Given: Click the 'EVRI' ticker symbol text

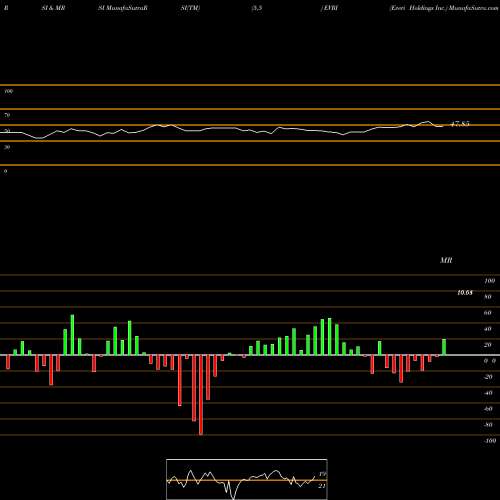Looking at the screenshot, I should (330, 8).
